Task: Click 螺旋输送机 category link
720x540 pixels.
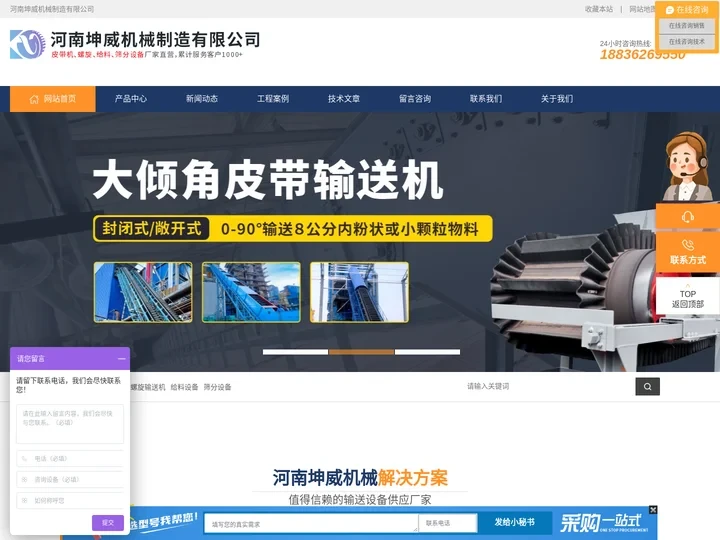Action: click(148, 387)
